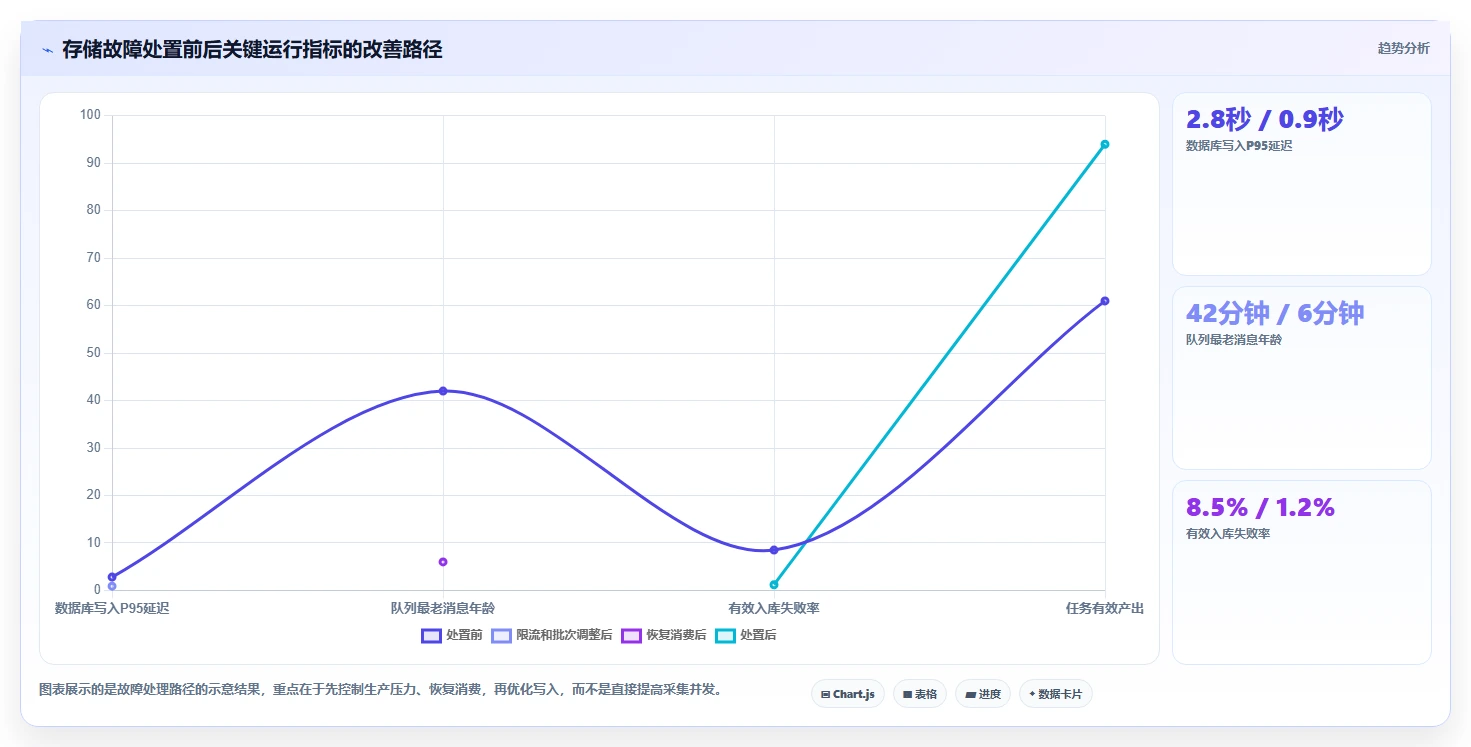Screen dimensions: 1471x747
Task: Click the 处置前 legend color box
Action: pyautogui.click(x=432, y=635)
